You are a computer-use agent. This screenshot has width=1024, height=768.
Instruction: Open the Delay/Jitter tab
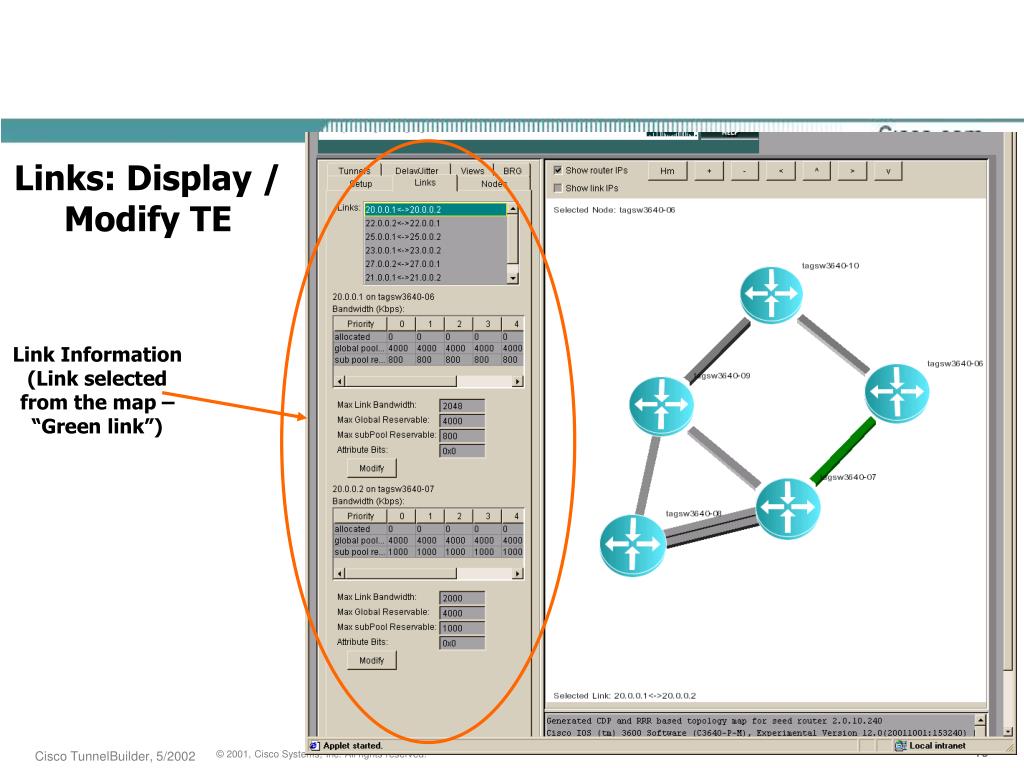click(417, 170)
